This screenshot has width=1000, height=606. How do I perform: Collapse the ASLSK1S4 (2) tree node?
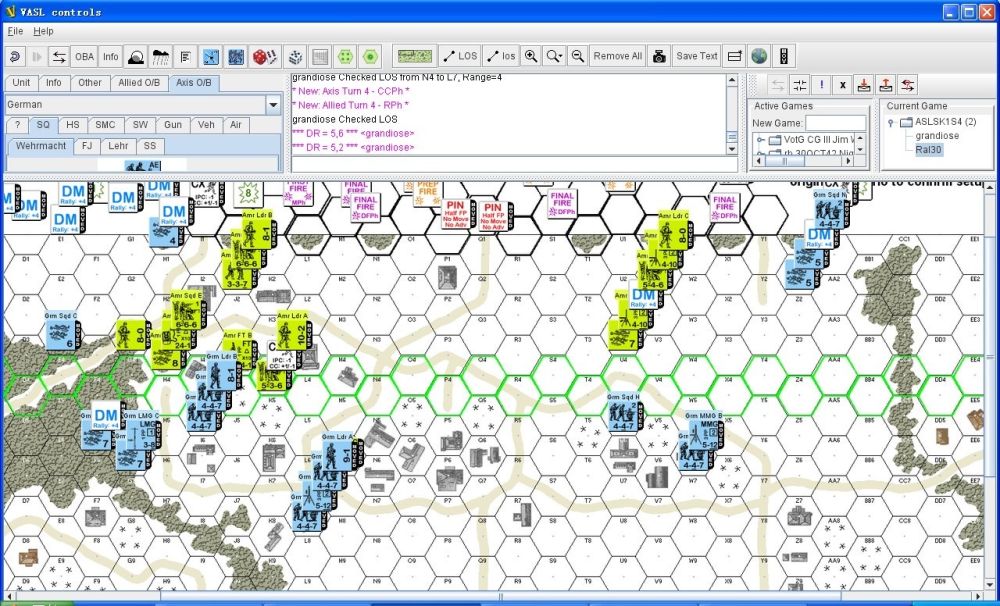point(891,122)
